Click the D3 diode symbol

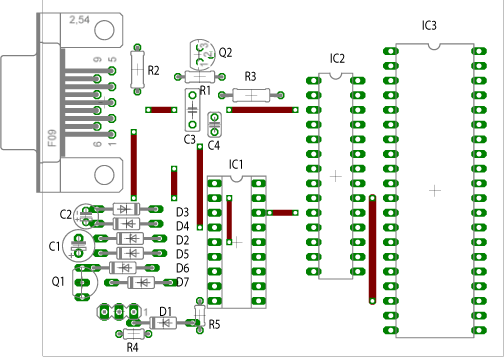point(126,209)
